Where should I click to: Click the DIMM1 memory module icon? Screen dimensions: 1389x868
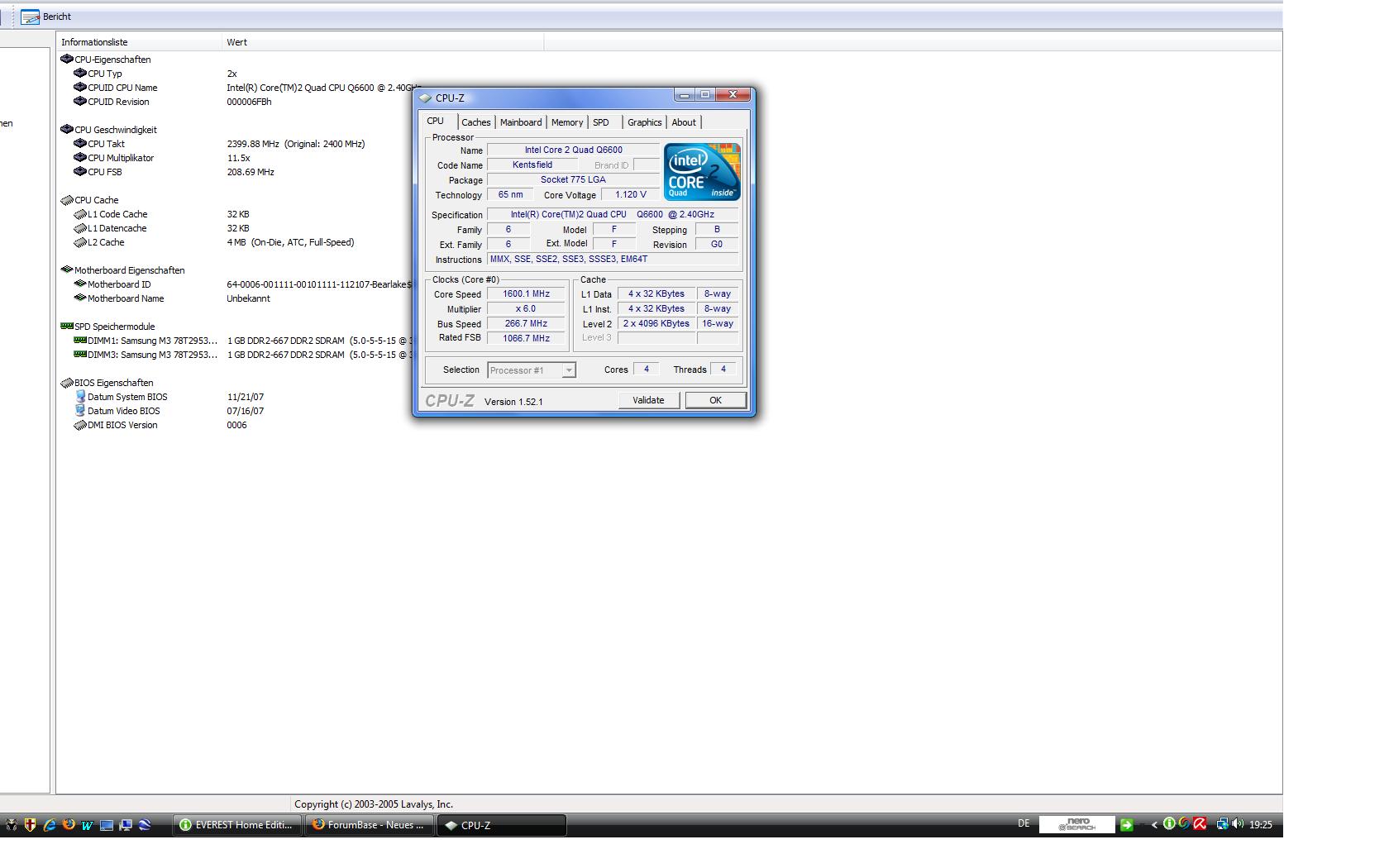(x=80, y=341)
